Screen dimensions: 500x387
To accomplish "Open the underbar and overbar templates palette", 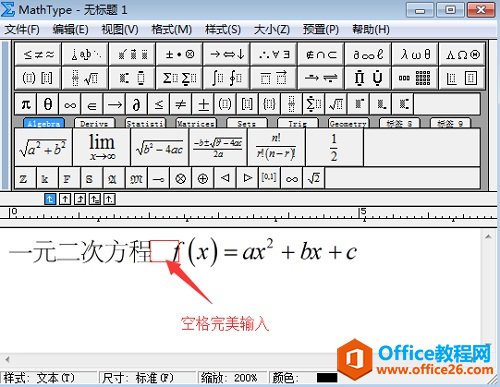I will pos(274,78).
